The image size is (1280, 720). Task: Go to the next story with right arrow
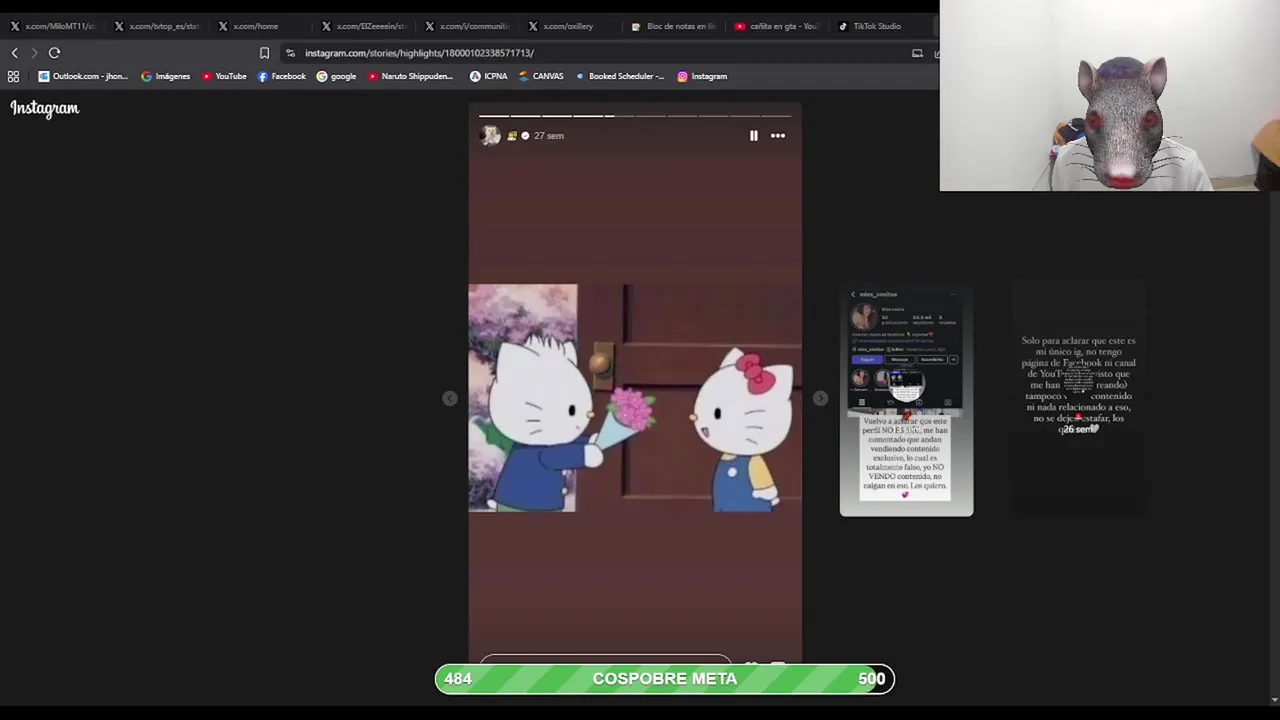pos(820,398)
